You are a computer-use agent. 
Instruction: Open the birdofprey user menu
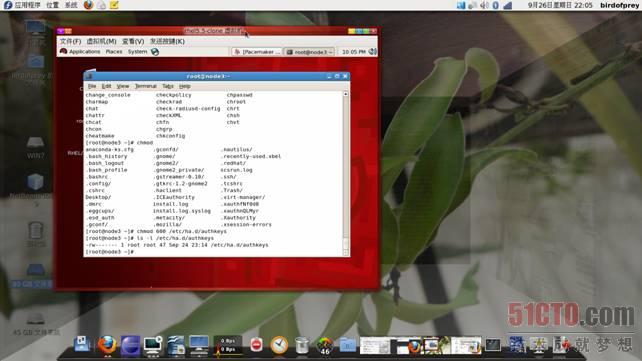619,5
